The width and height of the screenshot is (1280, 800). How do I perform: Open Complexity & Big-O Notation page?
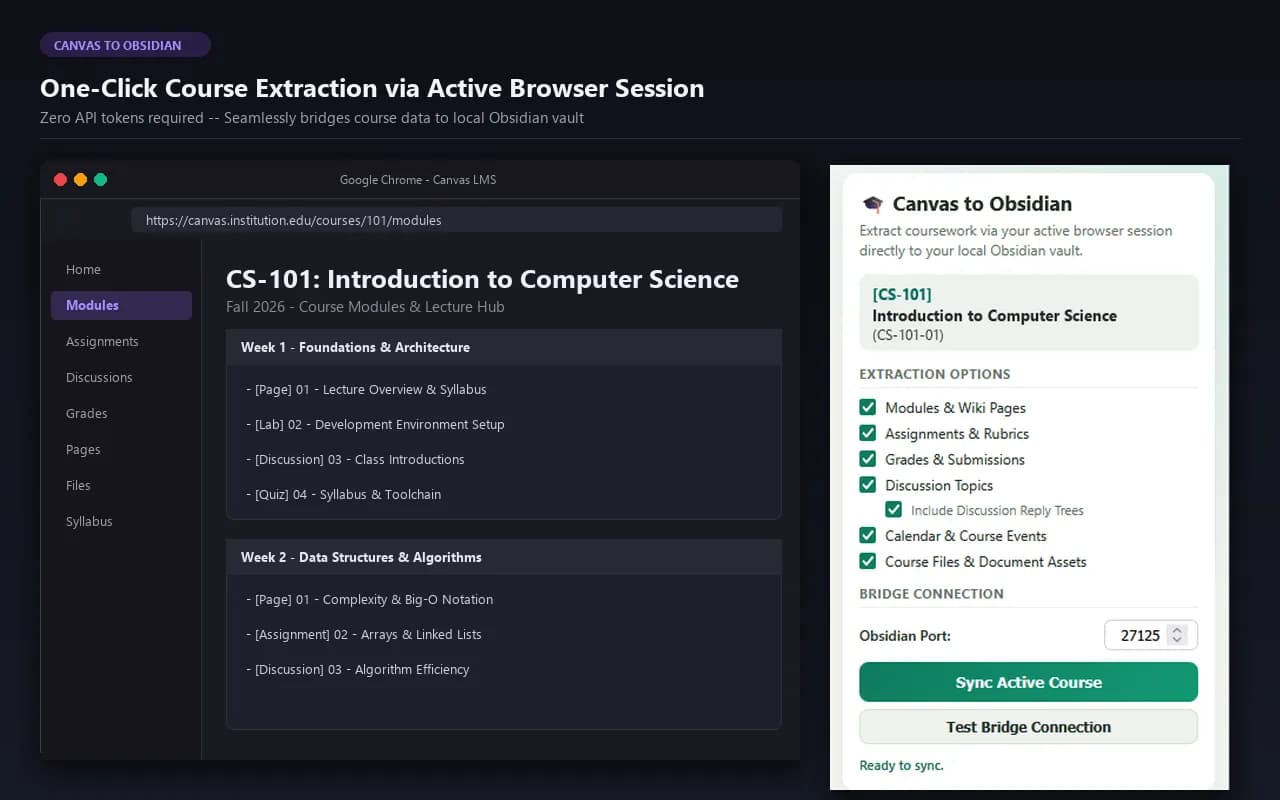click(369, 599)
